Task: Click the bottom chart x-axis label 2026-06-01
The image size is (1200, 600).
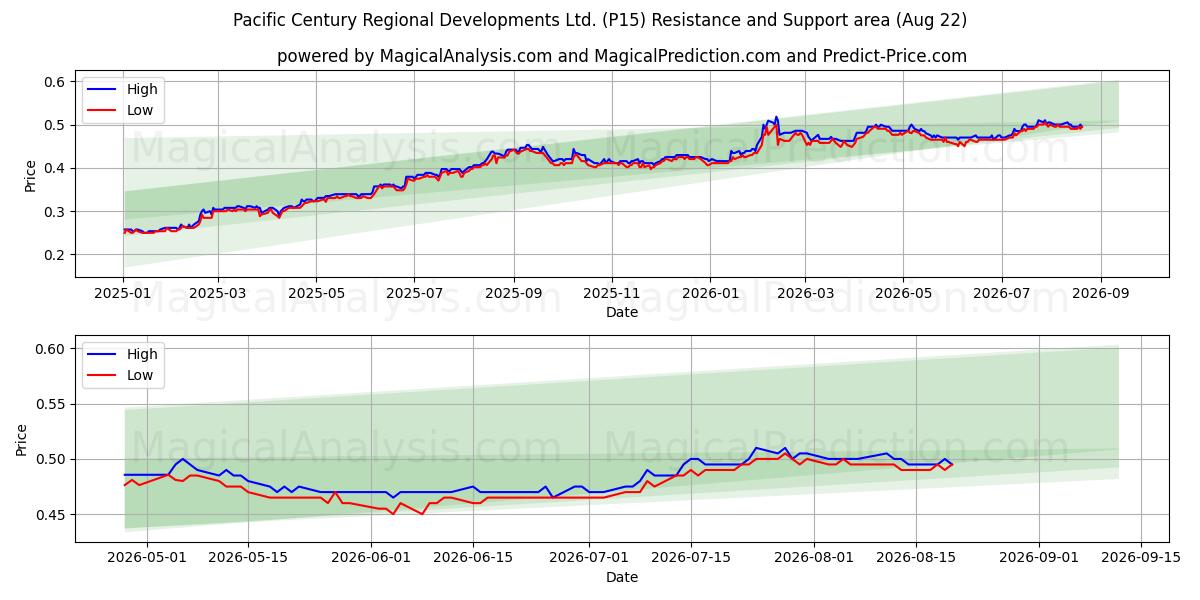Action: pos(371,560)
